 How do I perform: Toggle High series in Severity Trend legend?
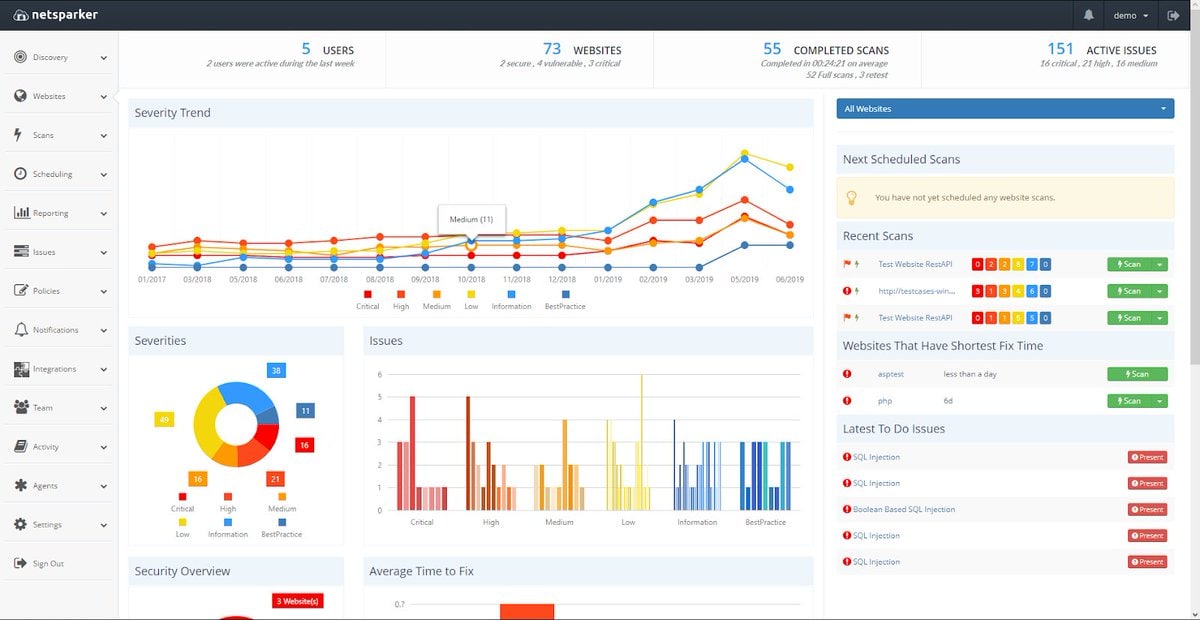pos(401,300)
